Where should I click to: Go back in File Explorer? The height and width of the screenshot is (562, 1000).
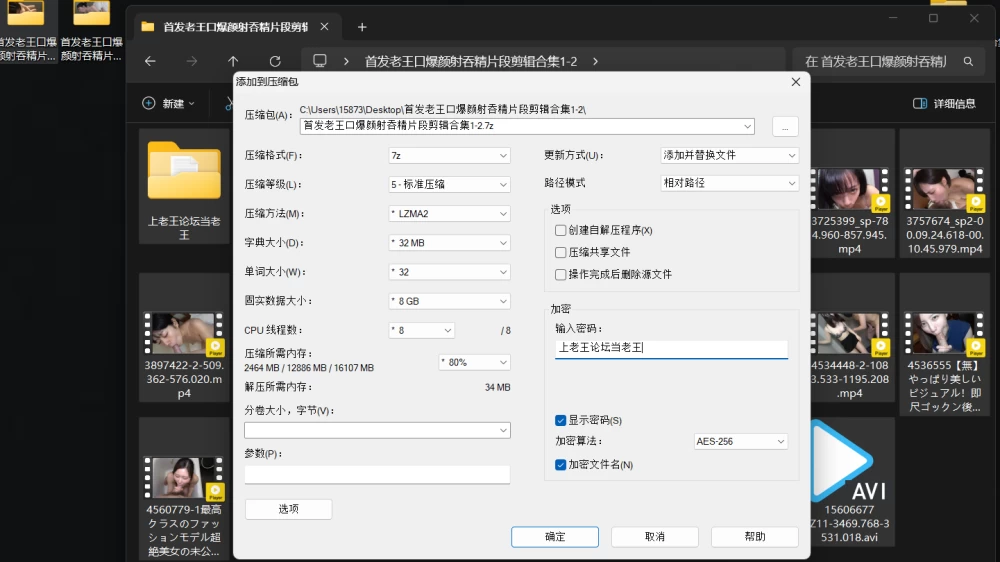click(150, 61)
